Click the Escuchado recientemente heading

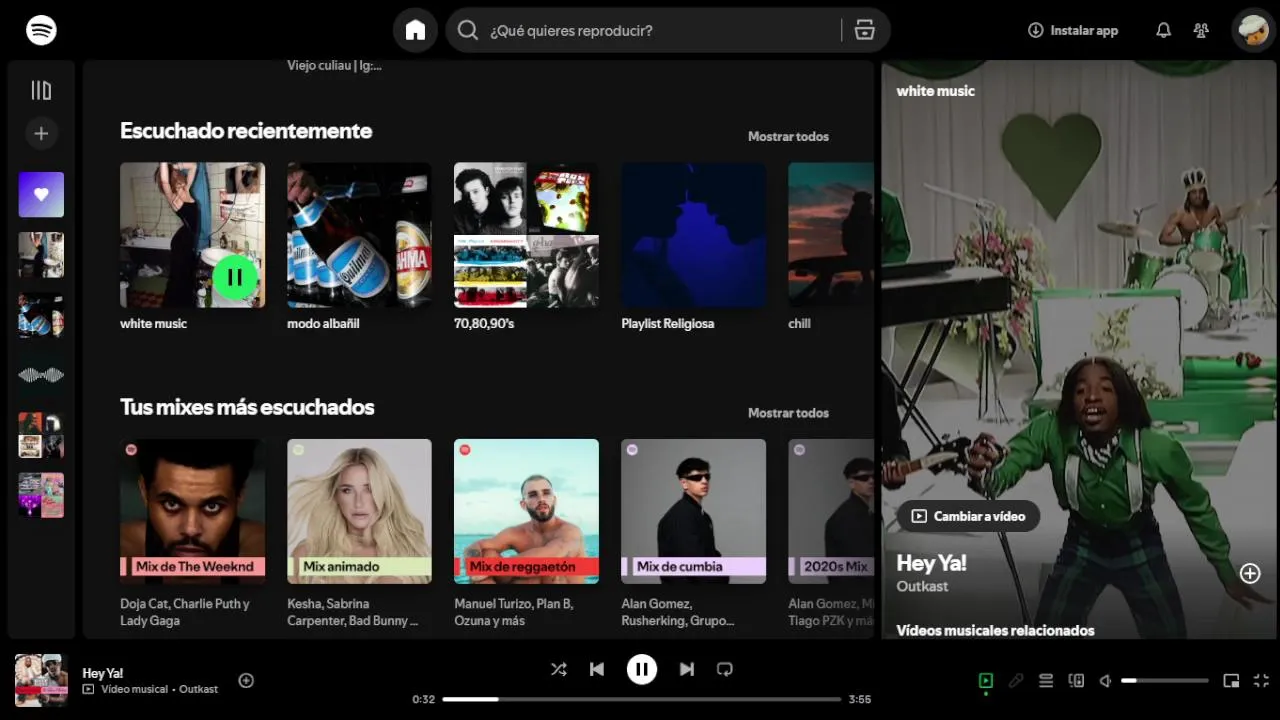(x=246, y=131)
